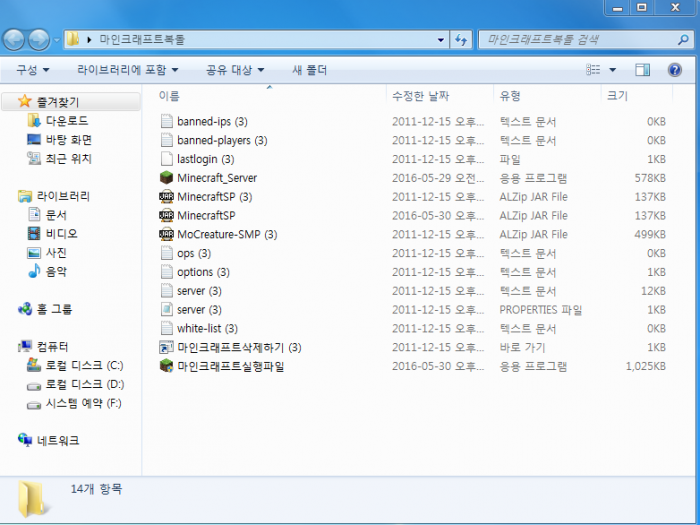Image resolution: width=700 pixels, height=525 pixels.
Task: Select MinecraftSP (3) JAR icon
Action: (x=167, y=196)
